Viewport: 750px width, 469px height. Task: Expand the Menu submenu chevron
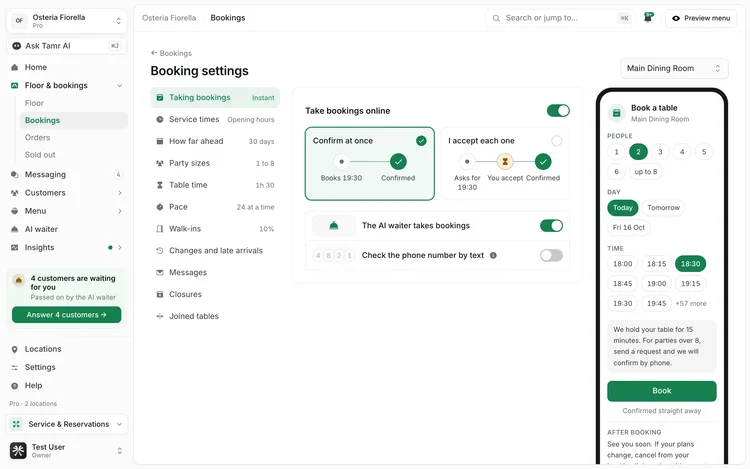click(120, 211)
